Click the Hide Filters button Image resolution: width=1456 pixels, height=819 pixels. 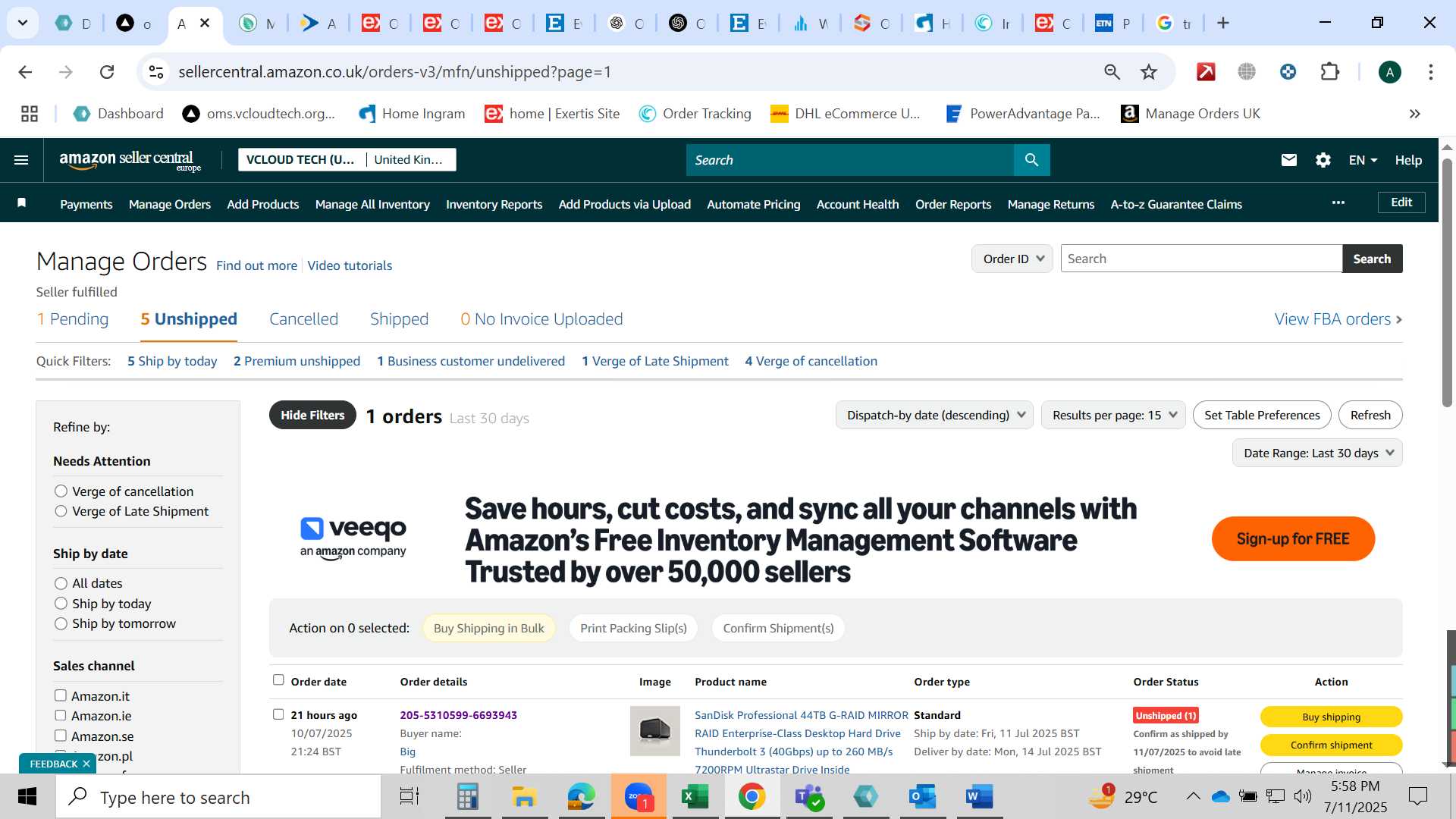(312, 415)
